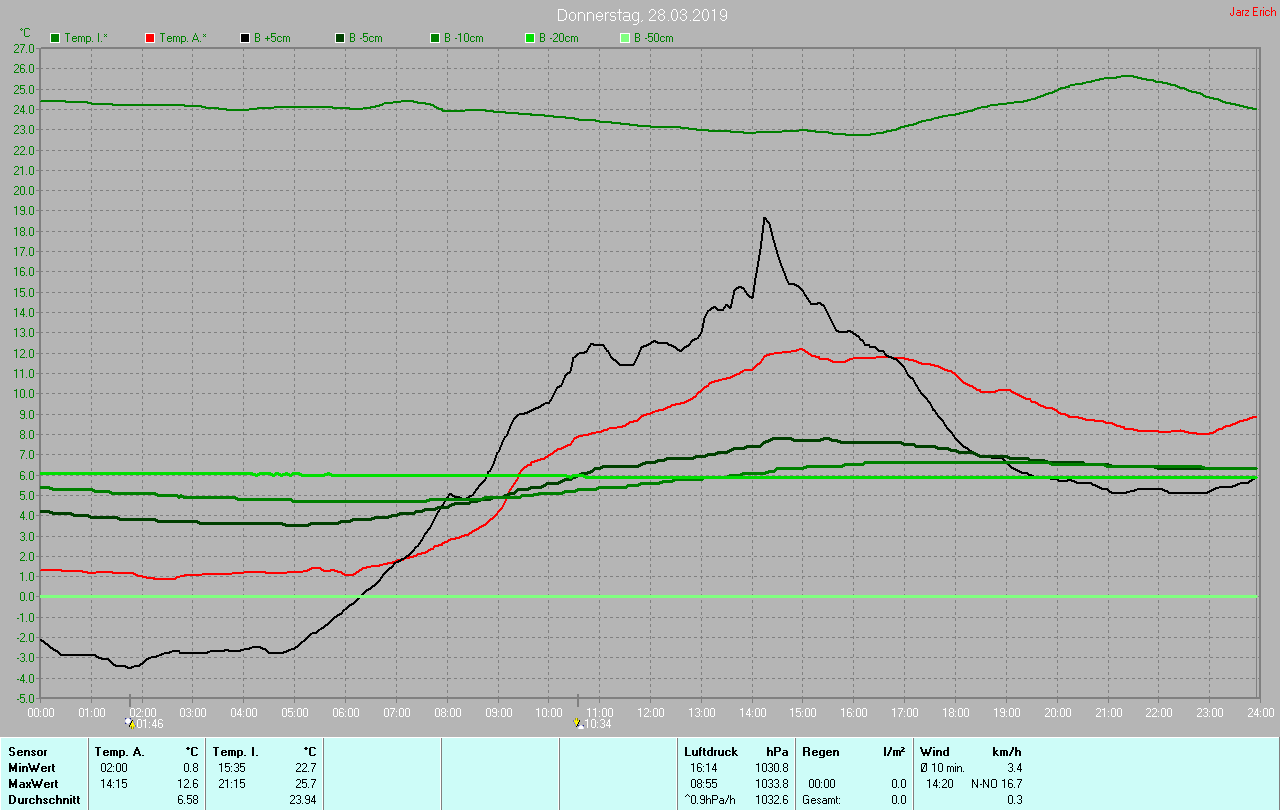Click the max time 14:15 cell

click(113, 783)
